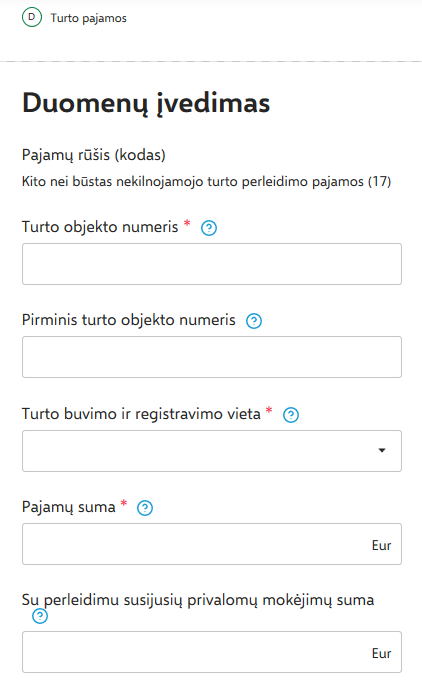Click the Pajamų suma label

coord(68,507)
